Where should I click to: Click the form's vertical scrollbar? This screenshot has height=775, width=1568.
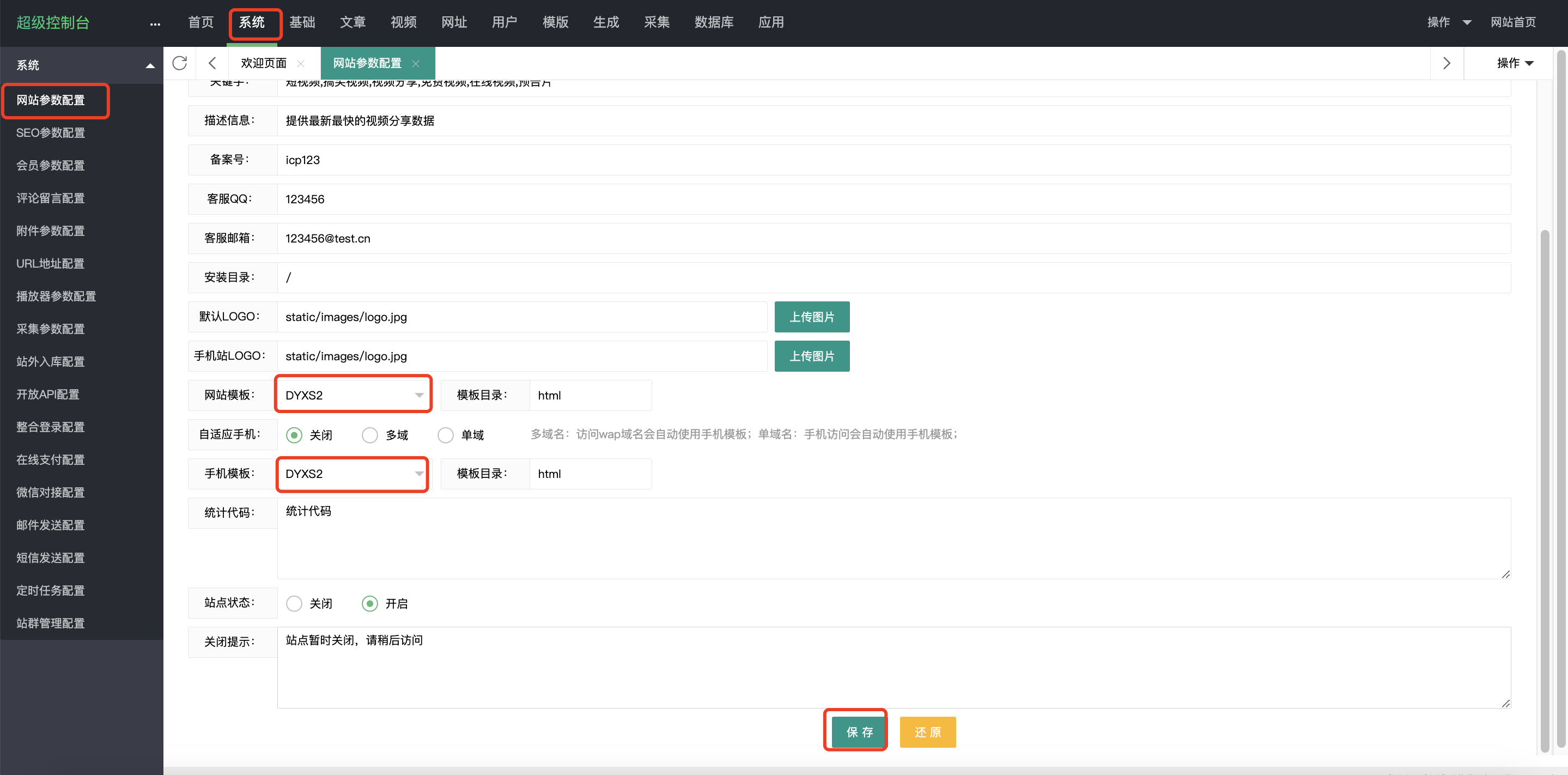point(1544,490)
